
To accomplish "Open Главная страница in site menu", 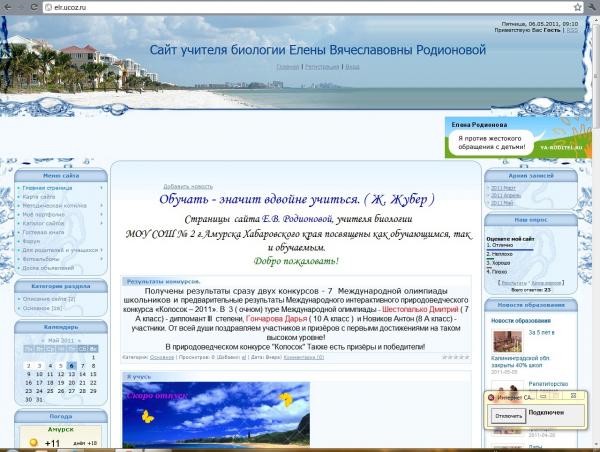I will tap(47, 188).
